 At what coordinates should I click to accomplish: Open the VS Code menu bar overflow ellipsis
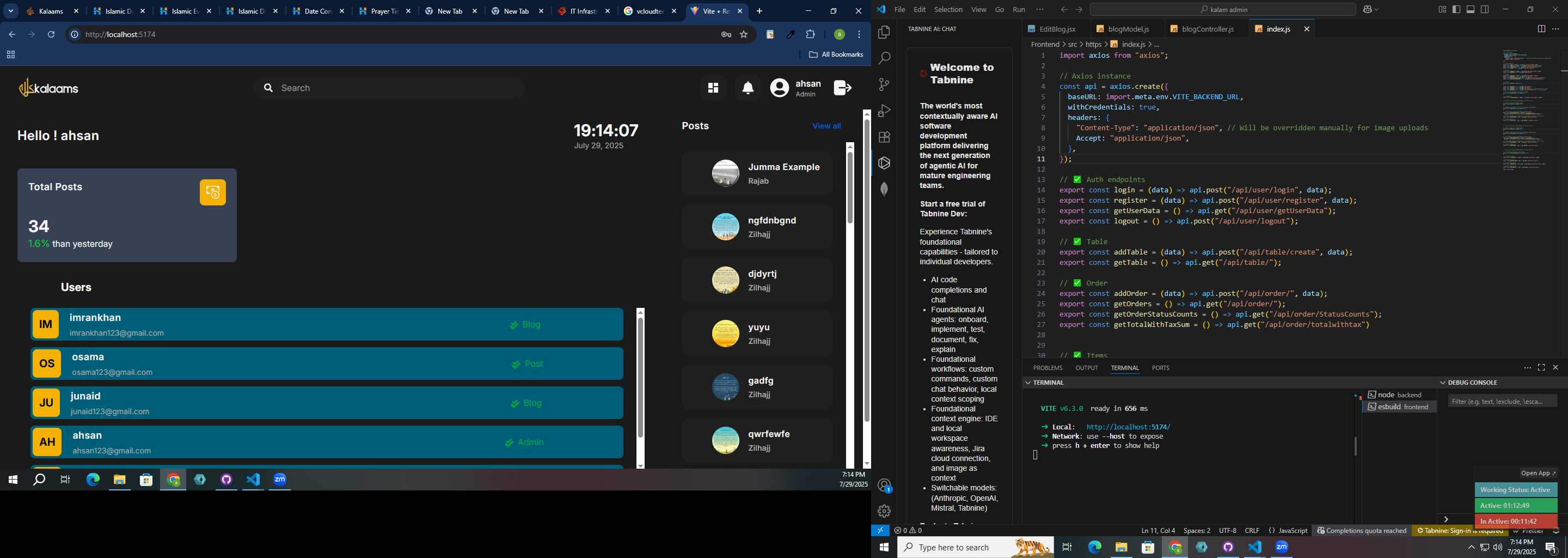1040,10
